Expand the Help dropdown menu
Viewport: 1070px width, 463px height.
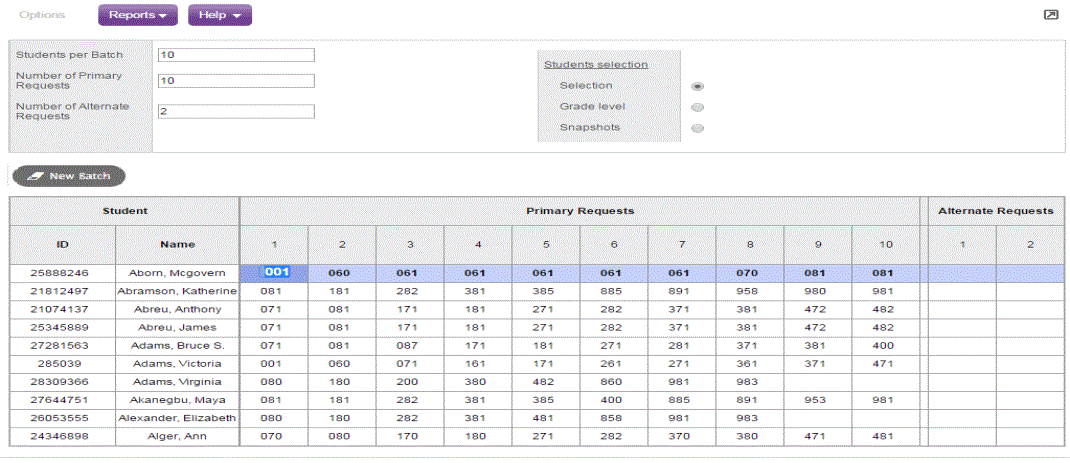[x=219, y=15]
